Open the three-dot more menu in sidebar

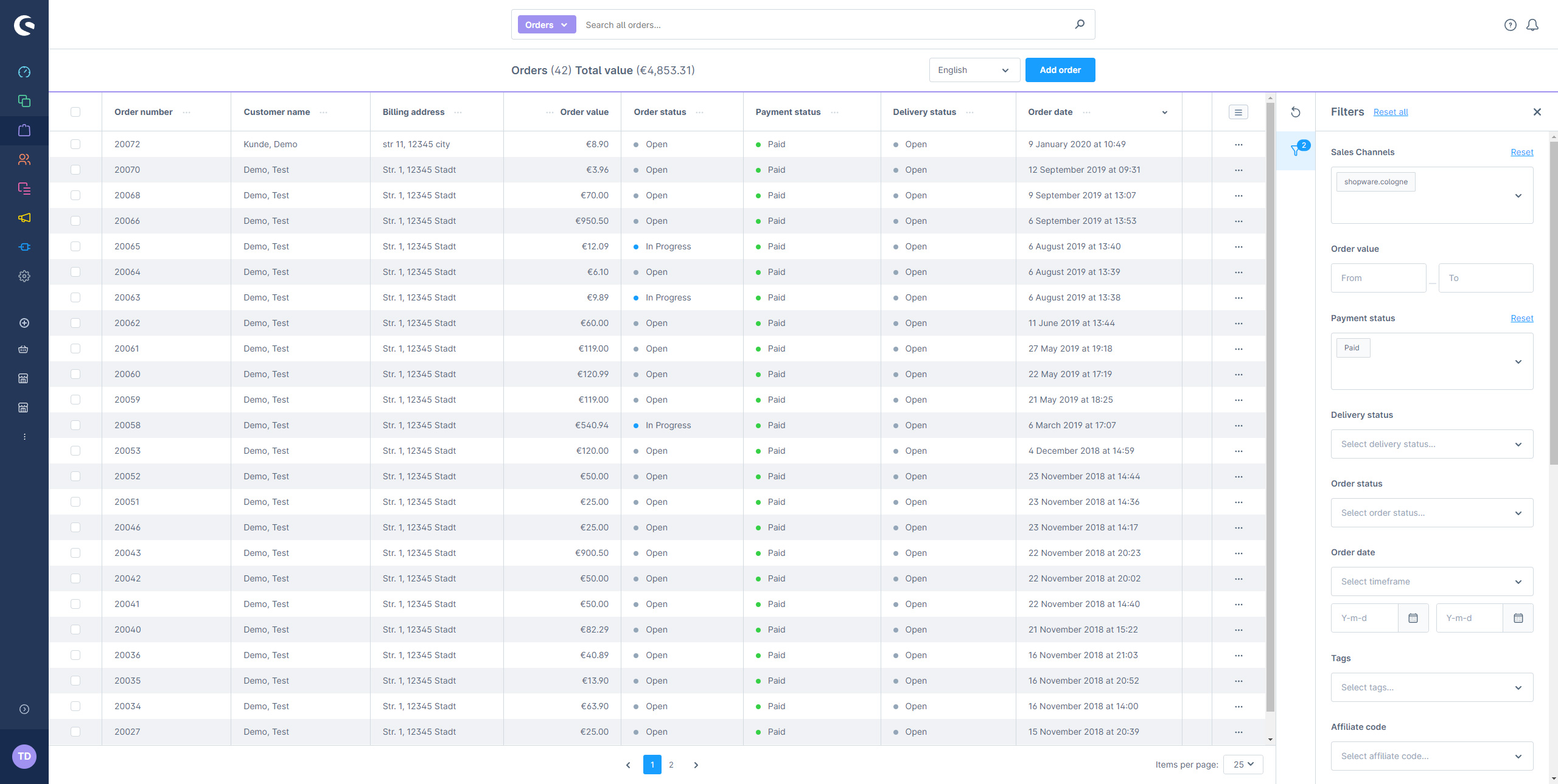pos(24,437)
